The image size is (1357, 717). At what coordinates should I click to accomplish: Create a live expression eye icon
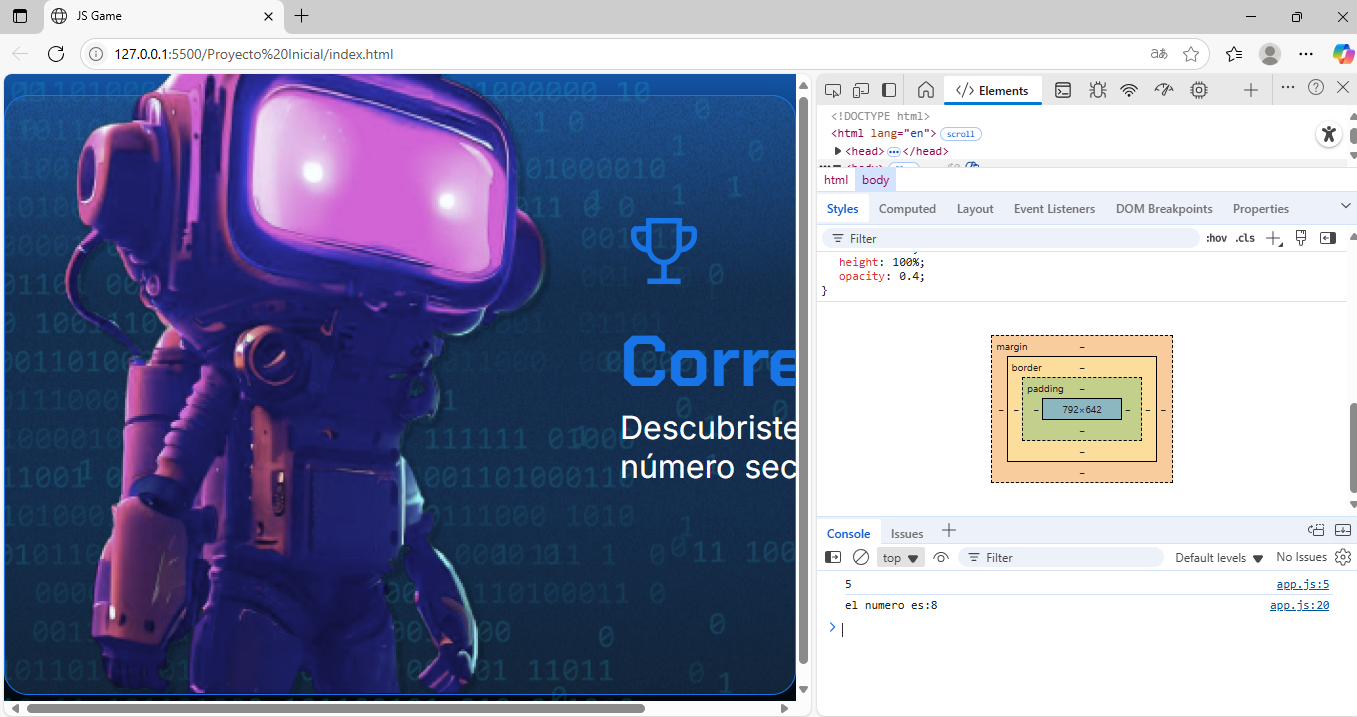(941, 558)
